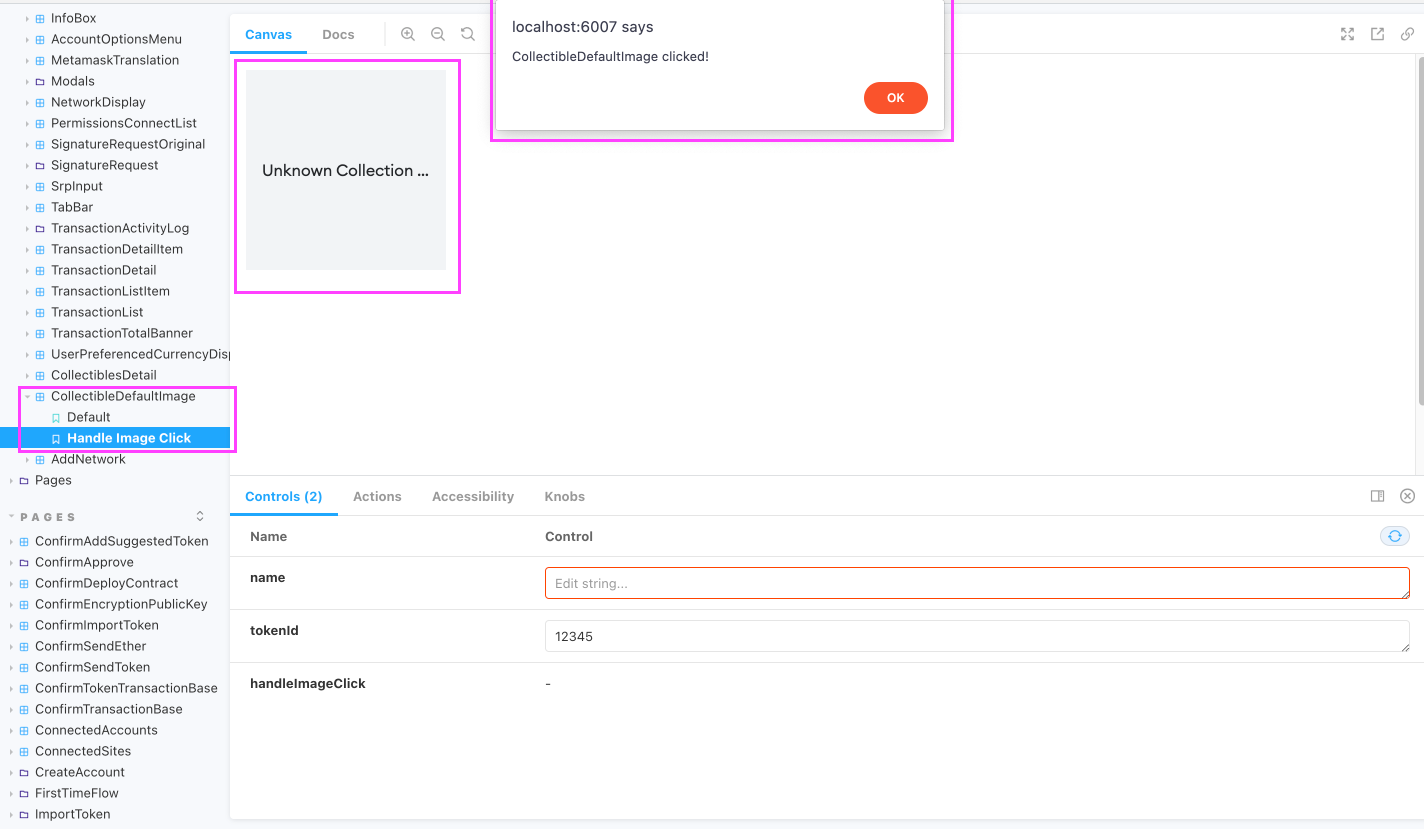The height and width of the screenshot is (829, 1424).
Task: Click the tokenId field showing 12345
Action: click(x=977, y=636)
